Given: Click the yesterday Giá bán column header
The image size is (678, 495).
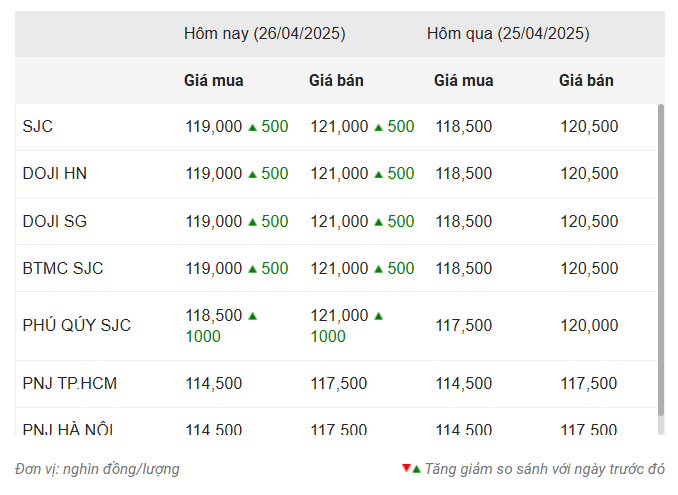Looking at the screenshot, I should click(586, 80).
